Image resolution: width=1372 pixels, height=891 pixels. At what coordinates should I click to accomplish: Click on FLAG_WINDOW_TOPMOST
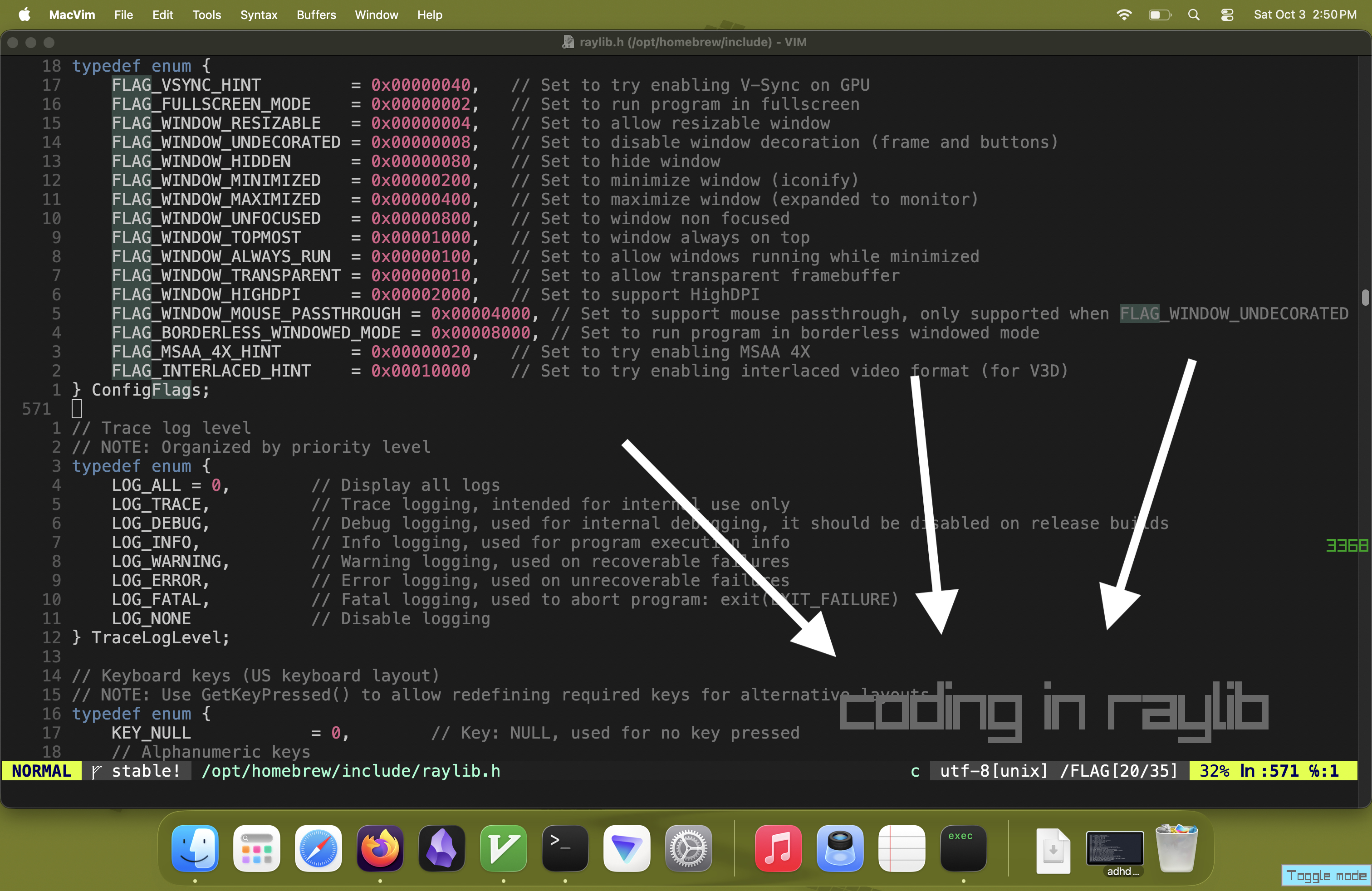(x=206, y=237)
